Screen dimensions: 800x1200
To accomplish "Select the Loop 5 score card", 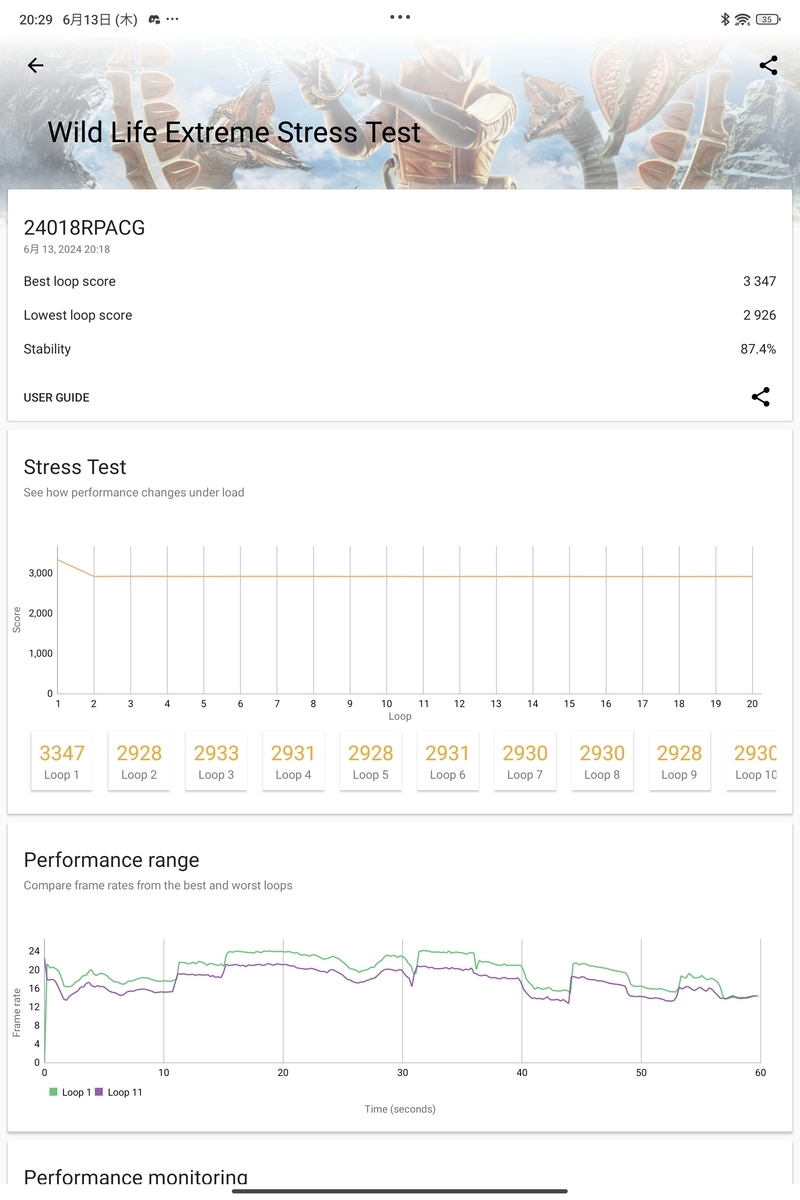I will [x=370, y=761].
